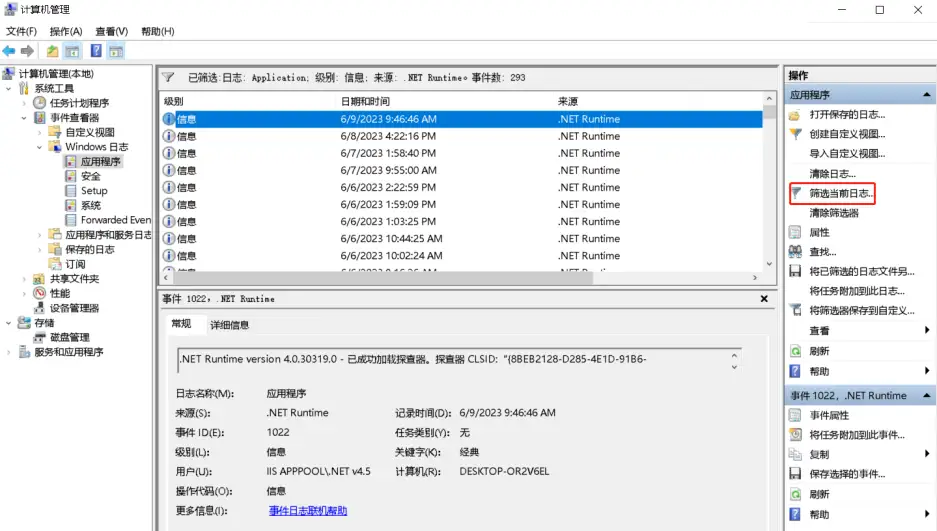Image resolution: width=937 pixels, height=531 pixels.
Task: Click Filter Current Log funnel icon
Action: [x=796, y=193]
